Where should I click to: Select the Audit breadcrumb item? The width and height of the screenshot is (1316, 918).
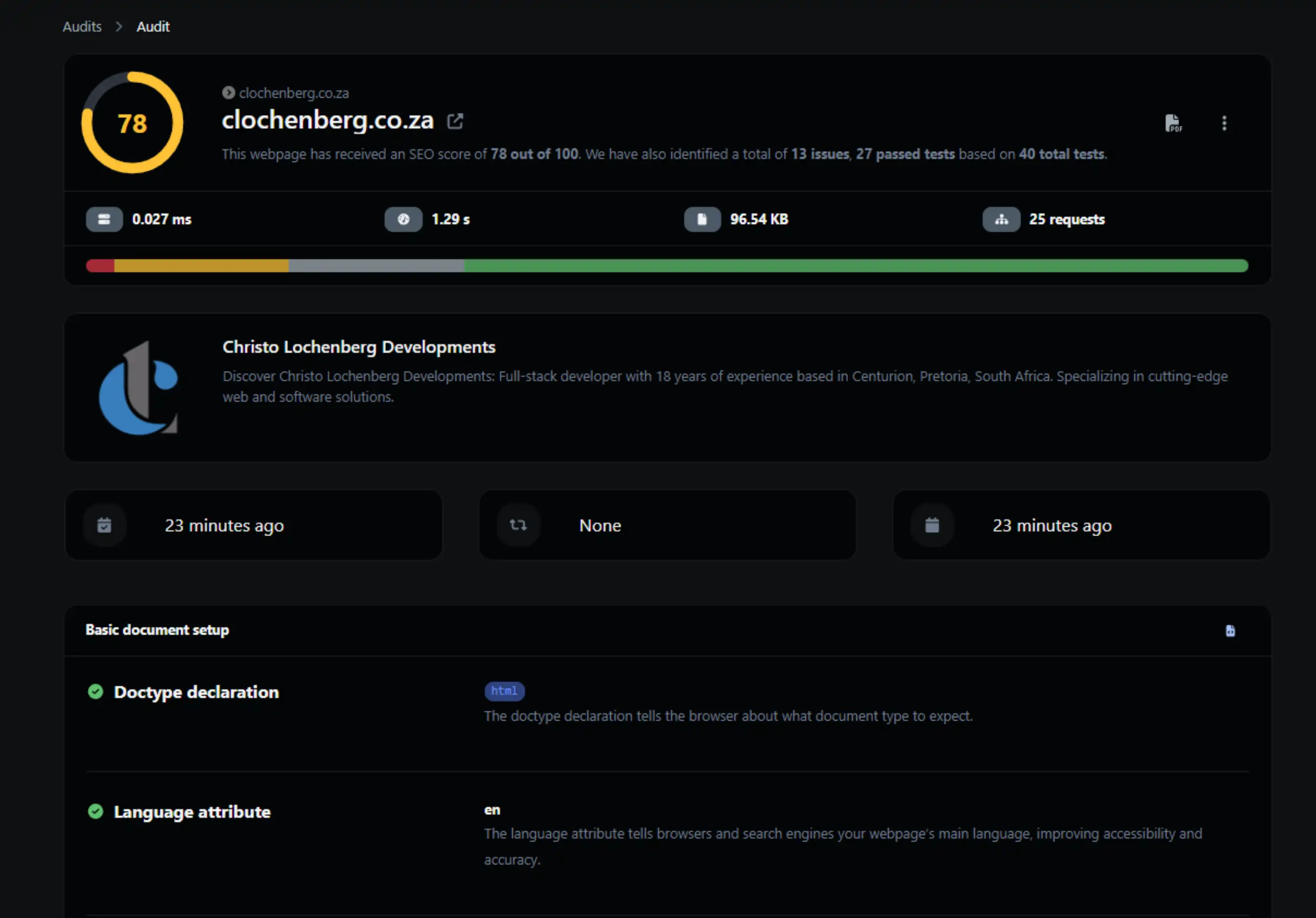click(152, 27)
